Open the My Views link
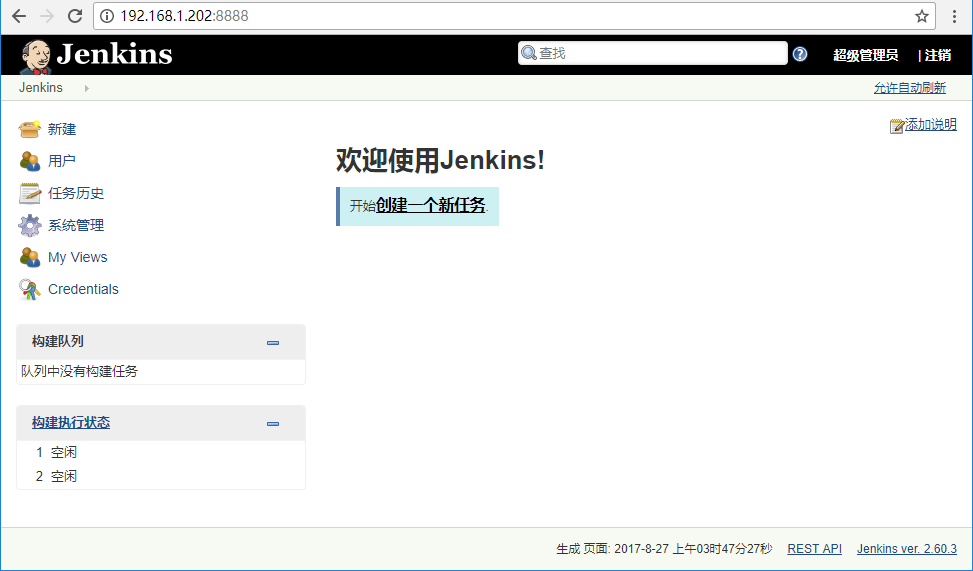Screen dimensions: 973x571 point(78,257)
